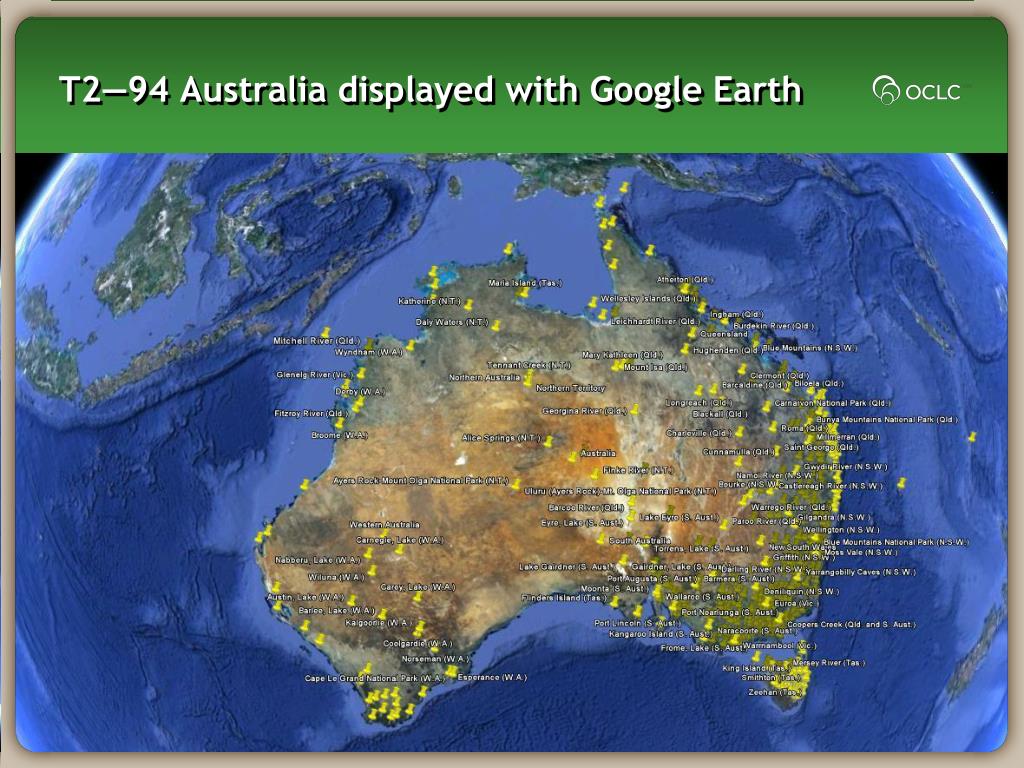Click the Barlee, Lake (W.A.) label

click(x=336, y=611)
